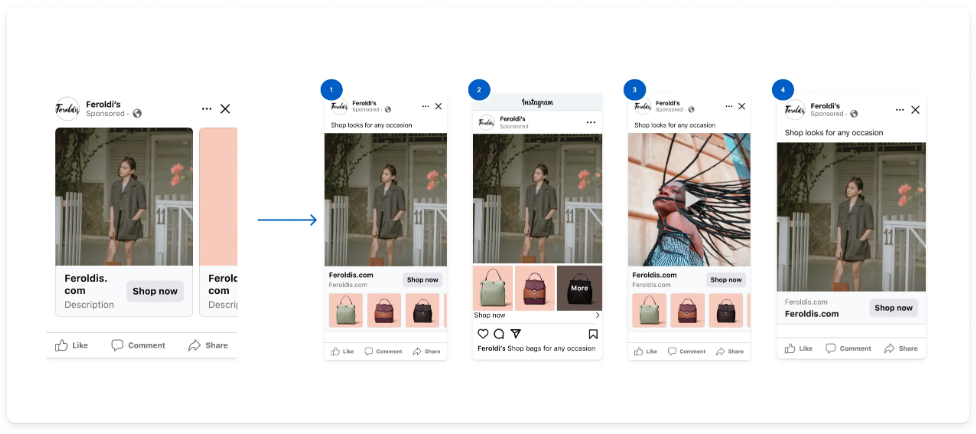The width and height of the screenshot is (976, 434).
Task: Click Feroldis.com headline in ad variant 1
Action: (351, 275)
